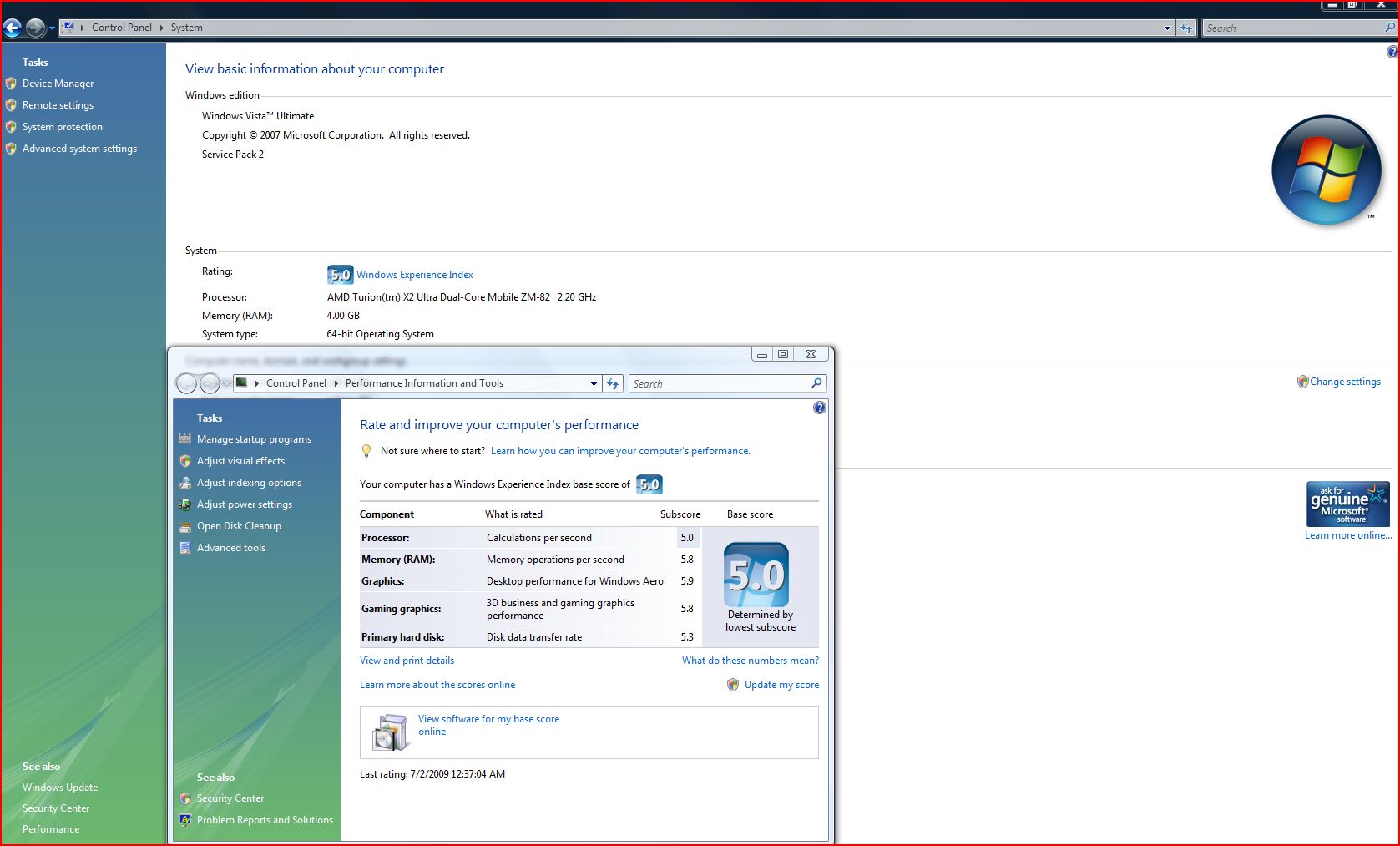Click the System window search field
Screen dimensions: 1400x846
(x=1292, y=28)
